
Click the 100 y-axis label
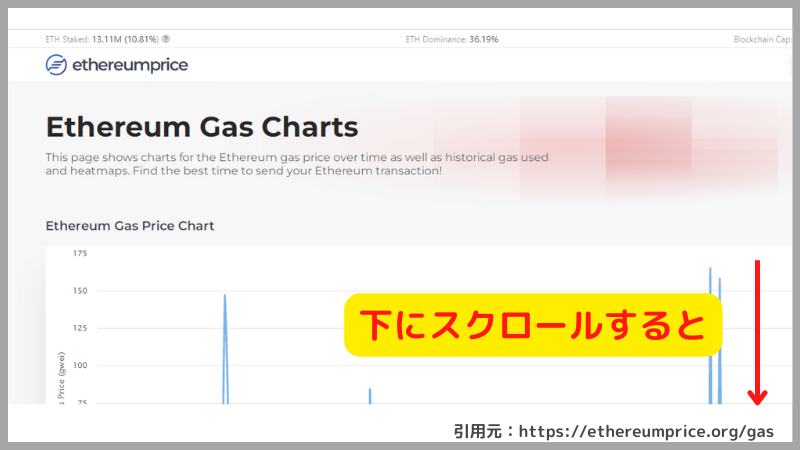click(x=80, y=365)
